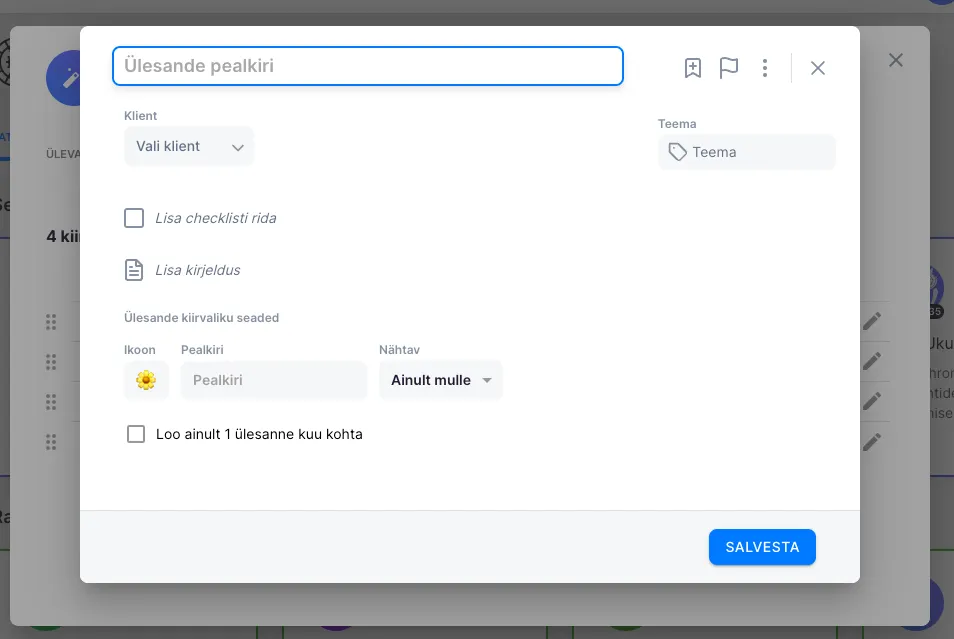Click the tag icon in Teema field
This screenshot has width=954, height=639.
(678, 152)
